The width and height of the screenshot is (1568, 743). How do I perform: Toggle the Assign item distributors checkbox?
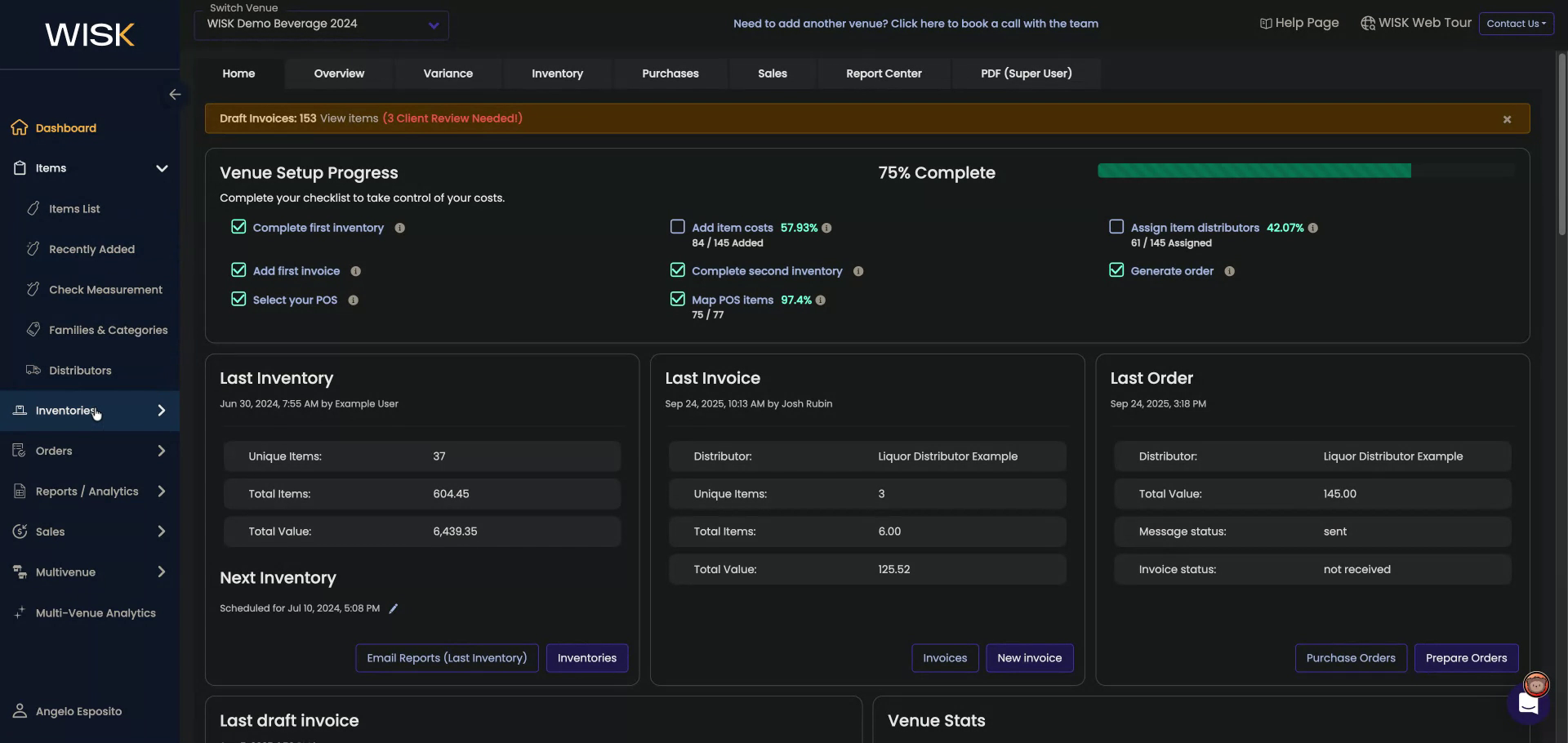[x=1116, y=227]
